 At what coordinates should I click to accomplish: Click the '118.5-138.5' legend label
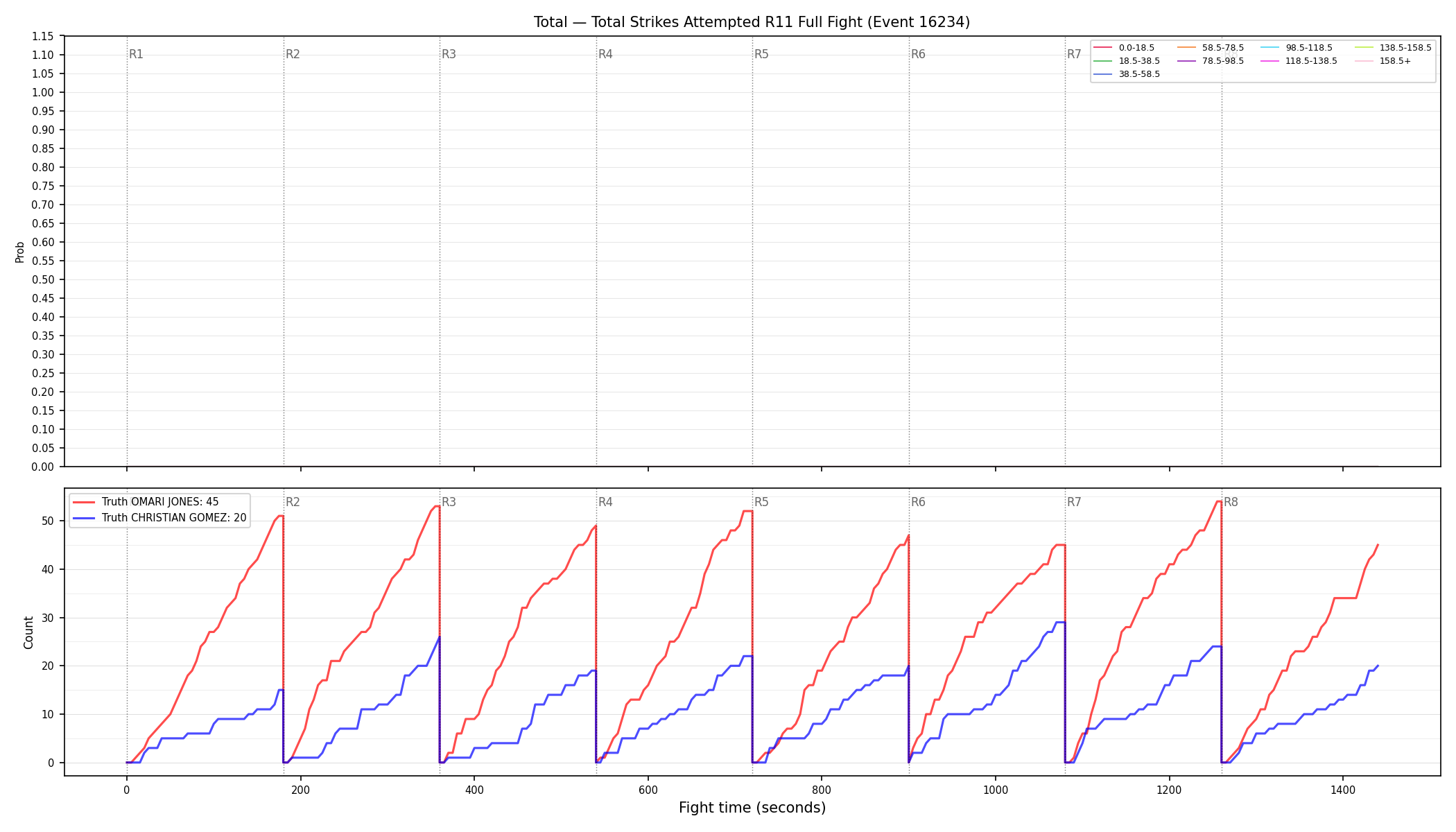(1311, 61)
